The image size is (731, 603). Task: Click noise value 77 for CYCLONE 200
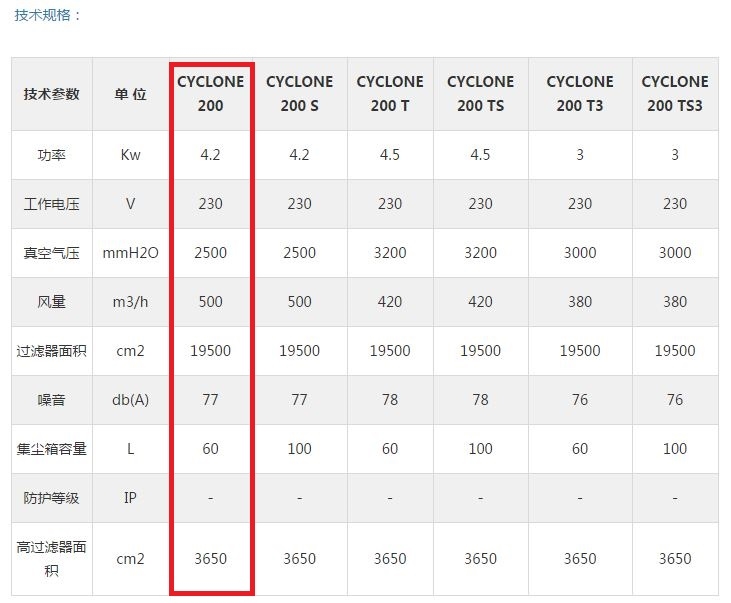(x=211, y=400)
